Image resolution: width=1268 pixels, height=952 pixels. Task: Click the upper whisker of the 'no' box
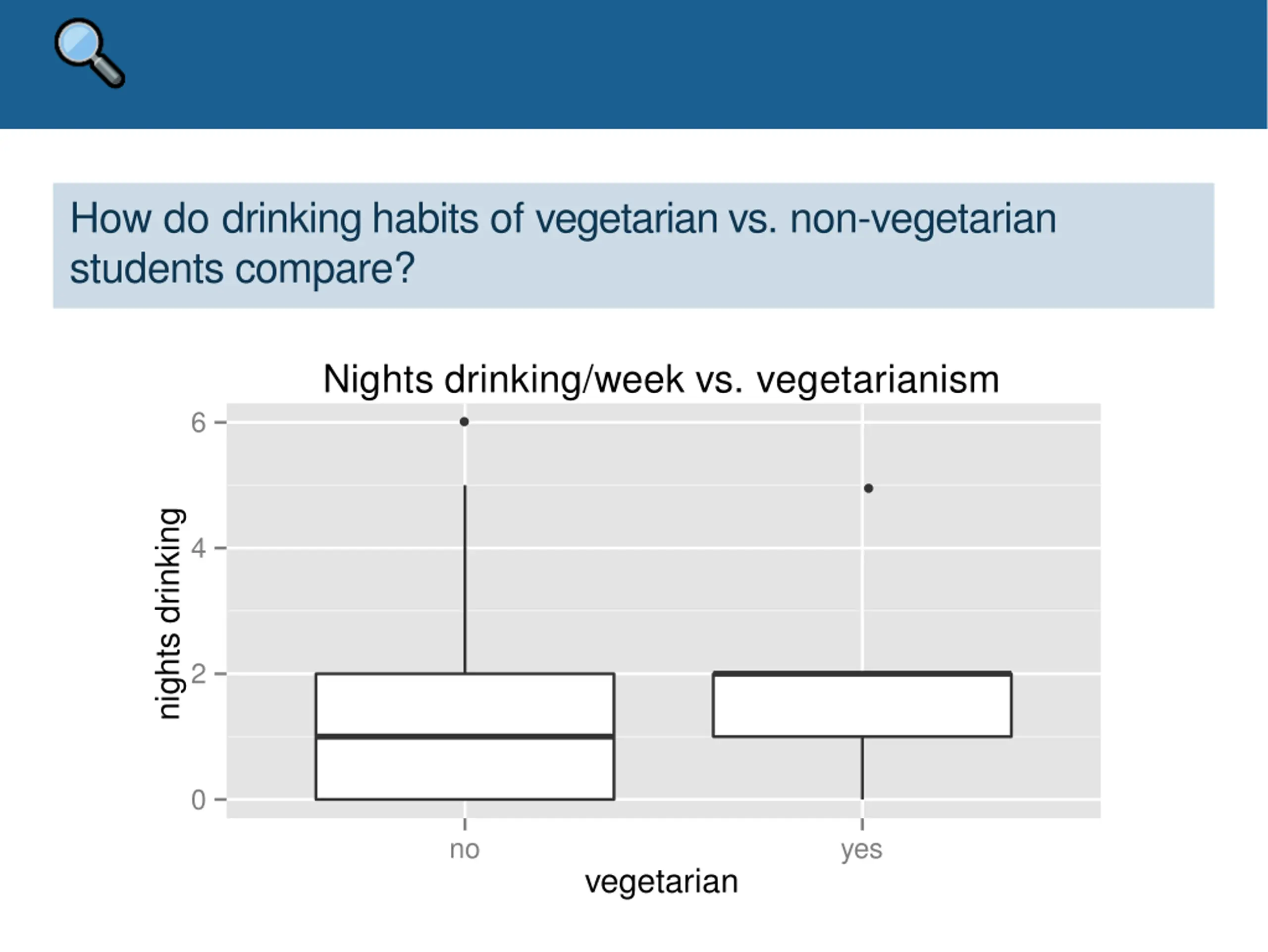pos(464,579)
